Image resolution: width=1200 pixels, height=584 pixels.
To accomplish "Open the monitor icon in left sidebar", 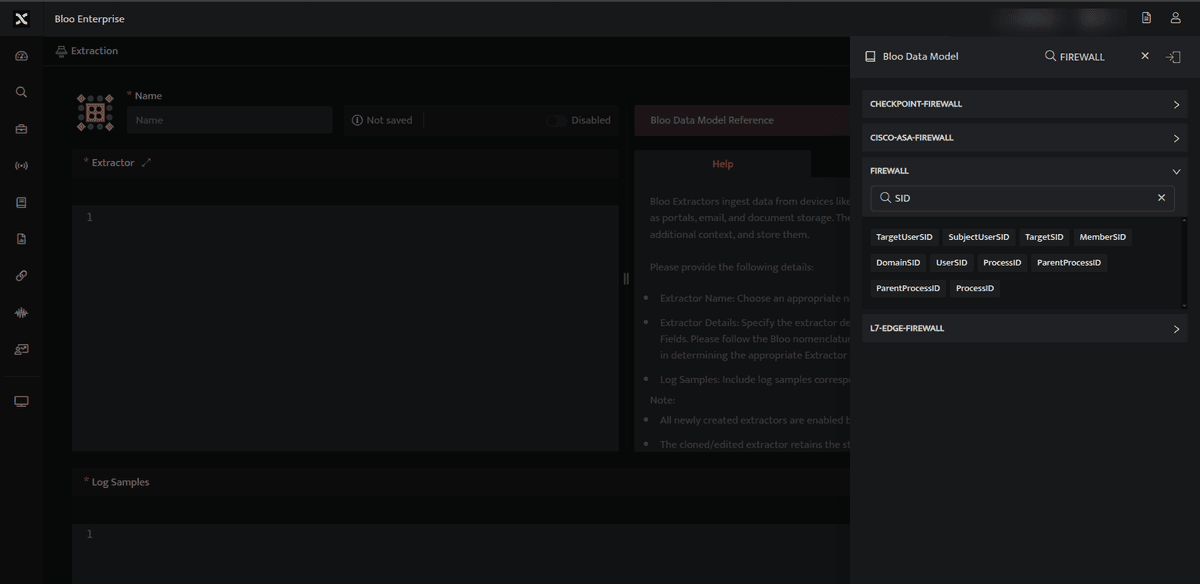I will pos(22,402).
